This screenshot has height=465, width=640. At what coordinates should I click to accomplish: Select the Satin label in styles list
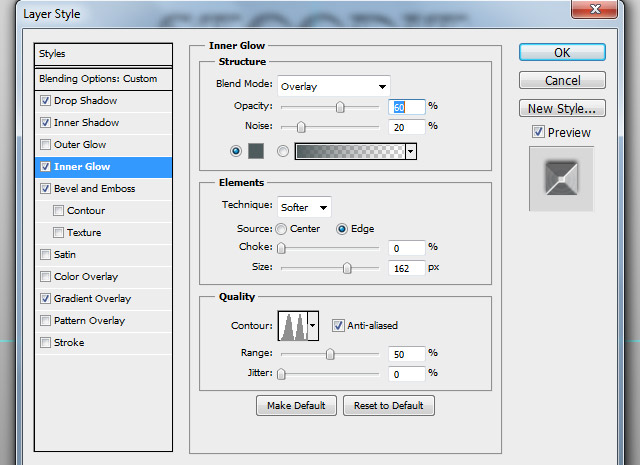65,255
